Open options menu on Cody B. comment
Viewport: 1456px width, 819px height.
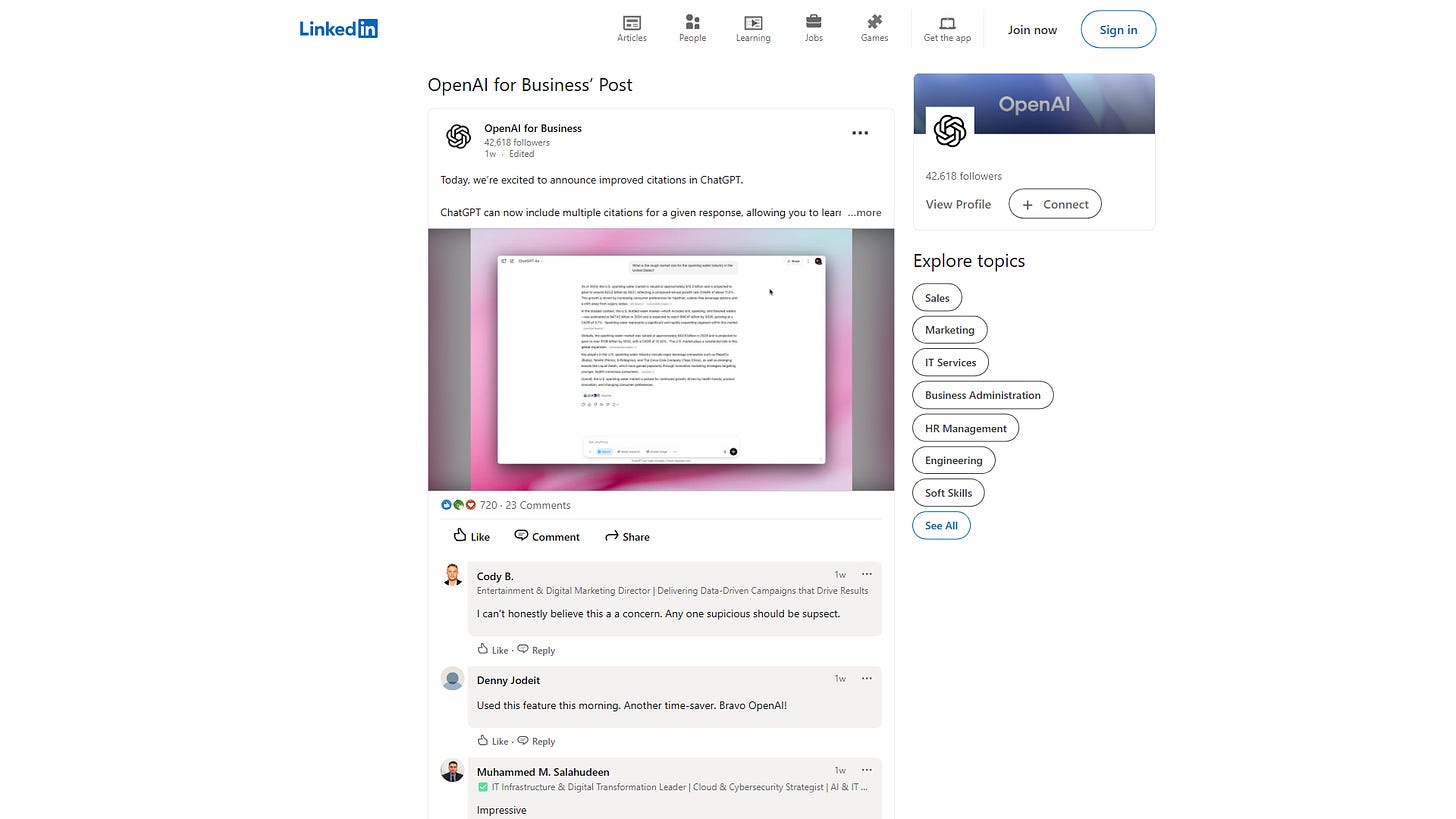pyautogui.click(x=866, y=574)
